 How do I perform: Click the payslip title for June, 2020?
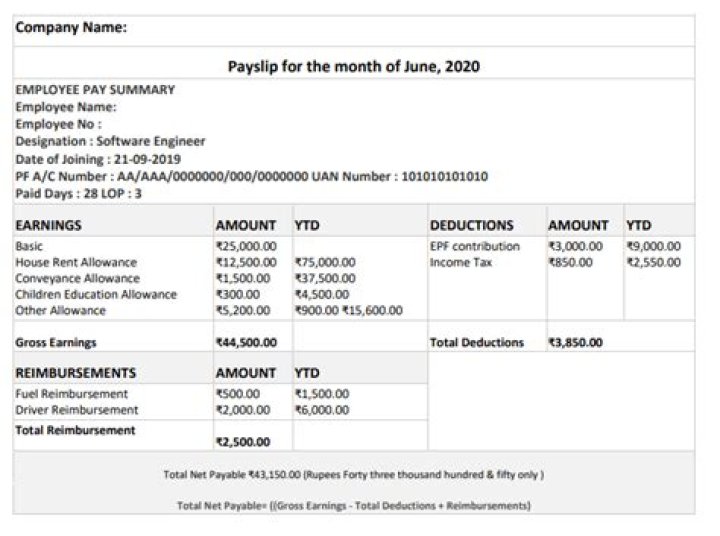(354, 67)
